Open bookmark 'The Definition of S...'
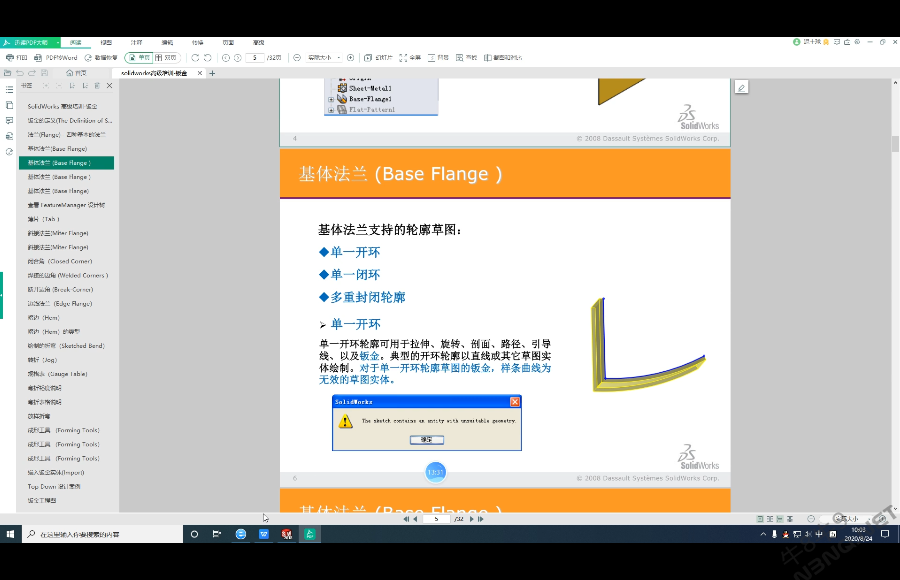900x580 pixels. (x=70, y=121)
